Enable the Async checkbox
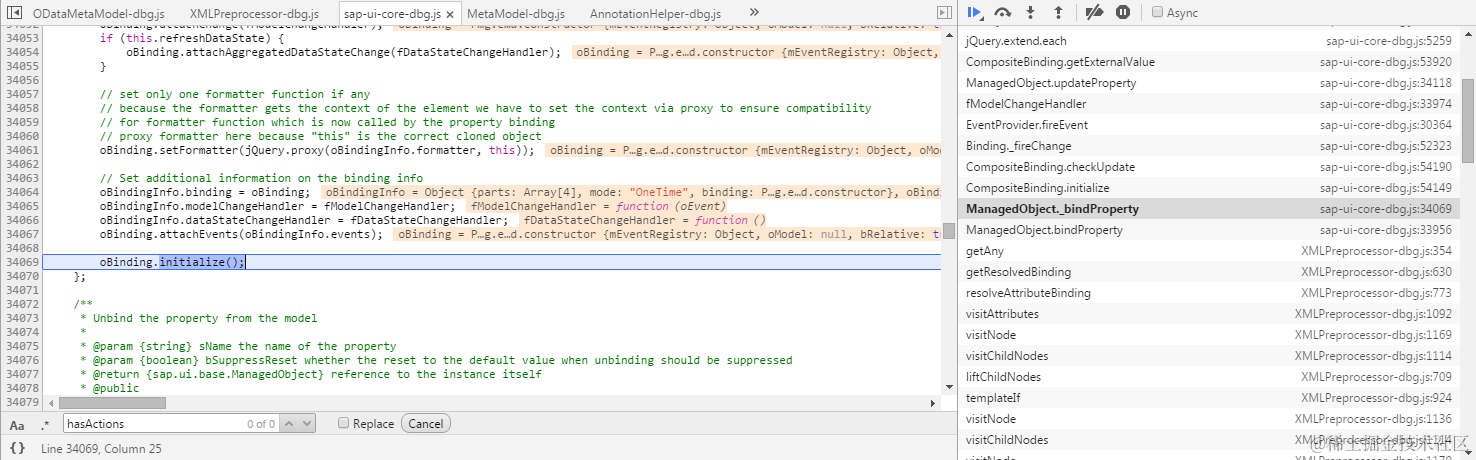 pyautogui.click(x=1157, y=13)
